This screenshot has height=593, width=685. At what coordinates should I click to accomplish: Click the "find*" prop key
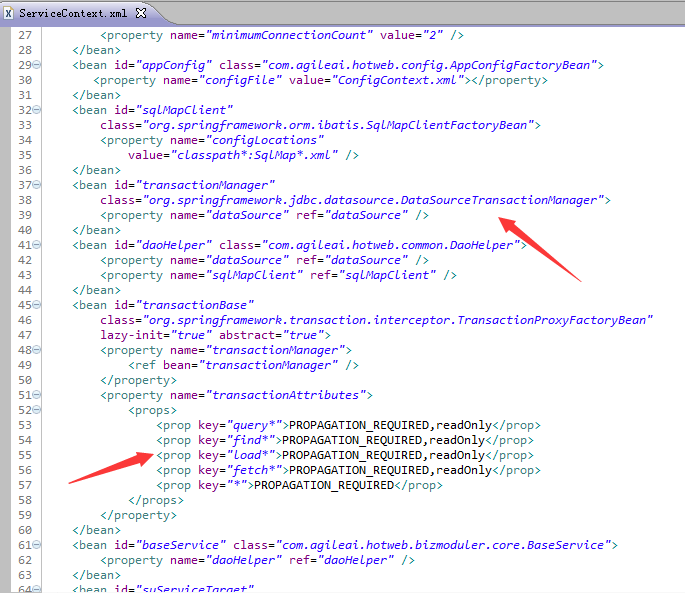point(251,440)
